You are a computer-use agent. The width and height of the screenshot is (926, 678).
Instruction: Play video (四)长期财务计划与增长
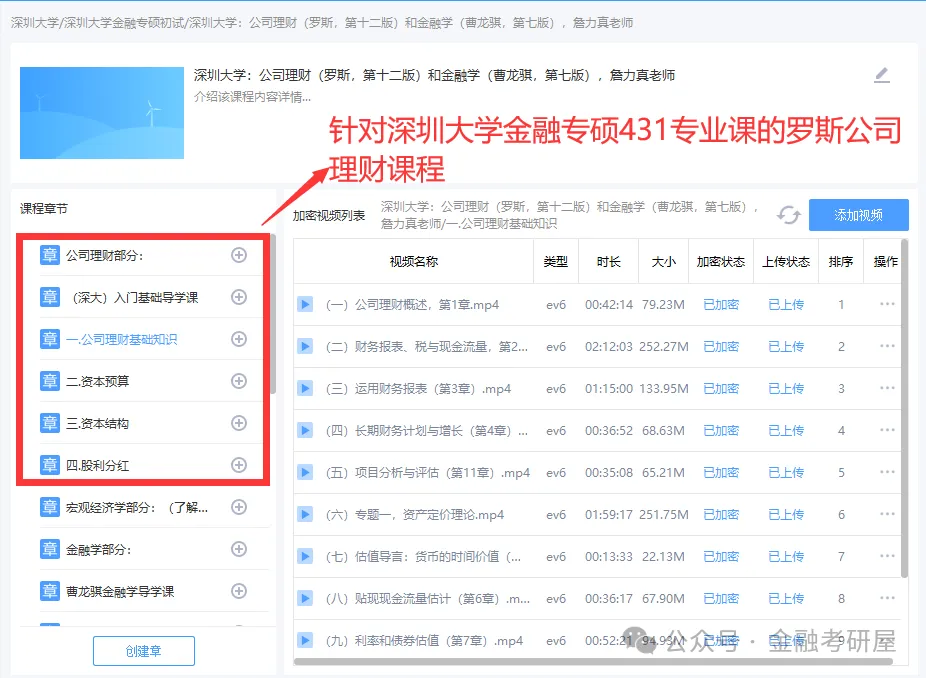tap(305, 431)
